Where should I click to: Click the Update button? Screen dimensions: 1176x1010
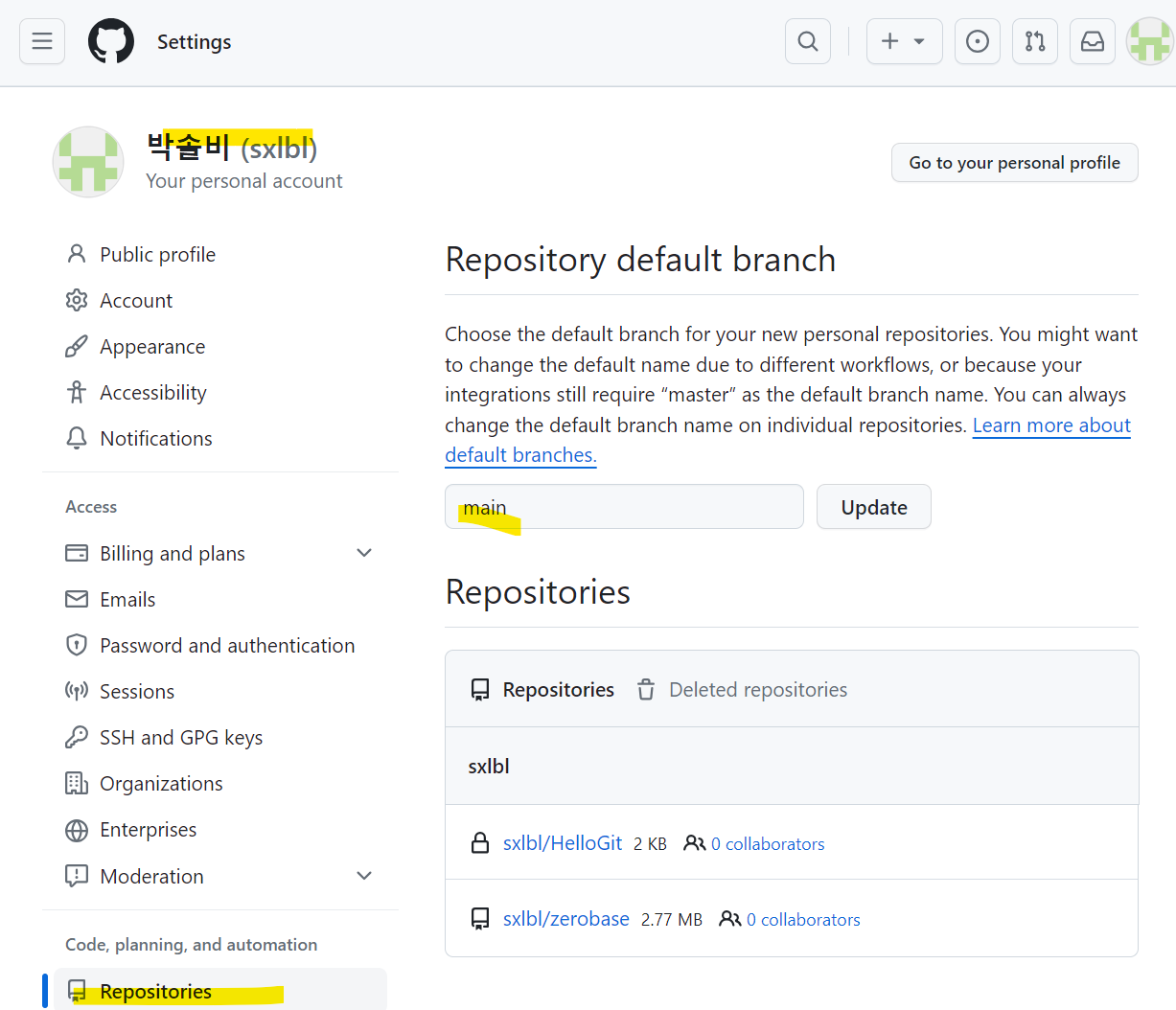click(874, 507)
